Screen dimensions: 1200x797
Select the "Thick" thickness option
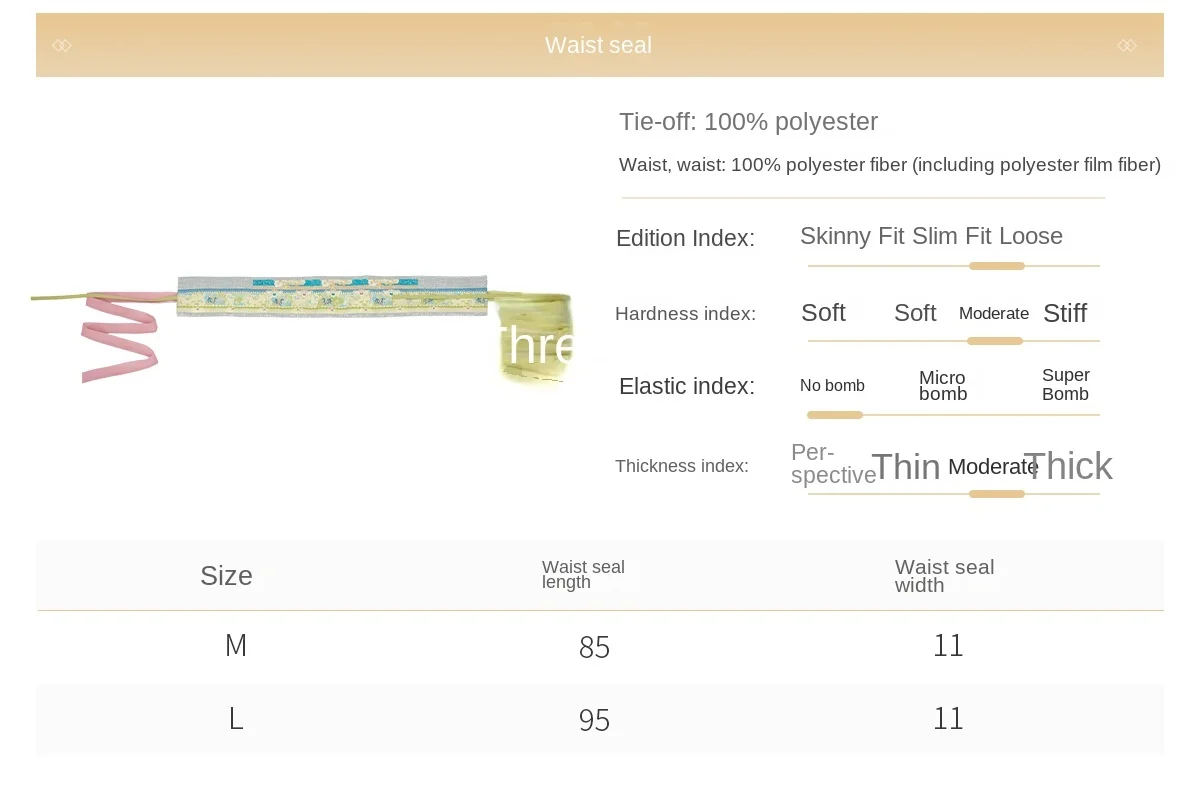point(1068,466)
